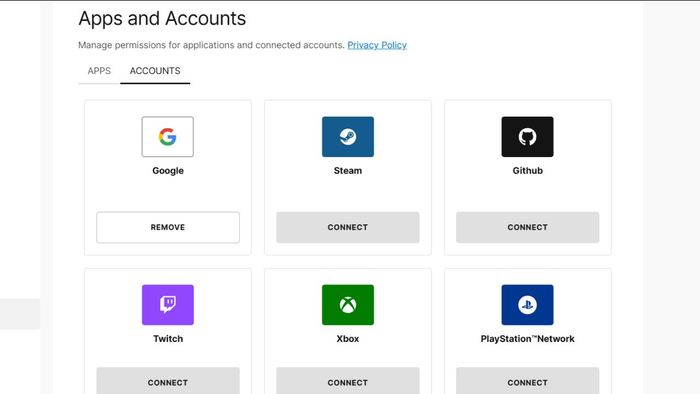Click the Github account name label

click(x=527, y=170)
